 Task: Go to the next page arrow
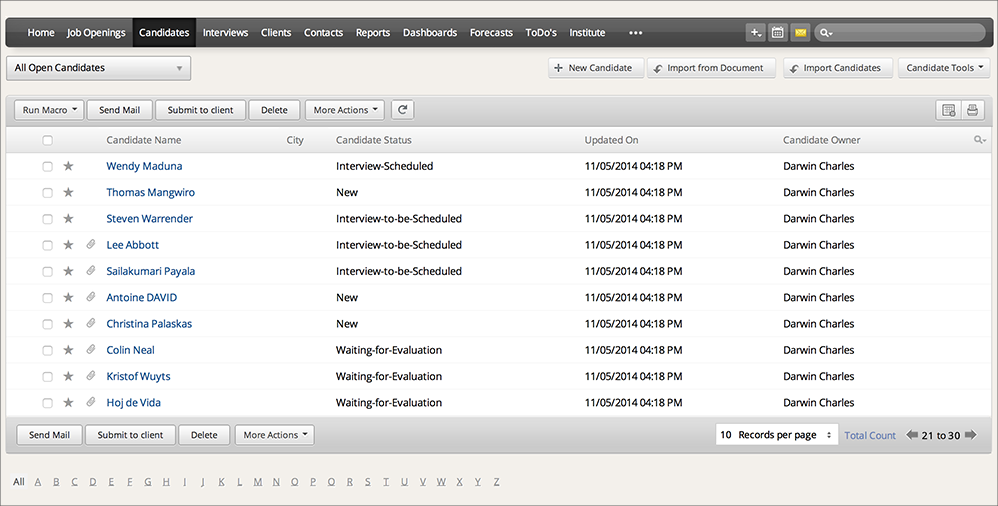click(970, 435)
